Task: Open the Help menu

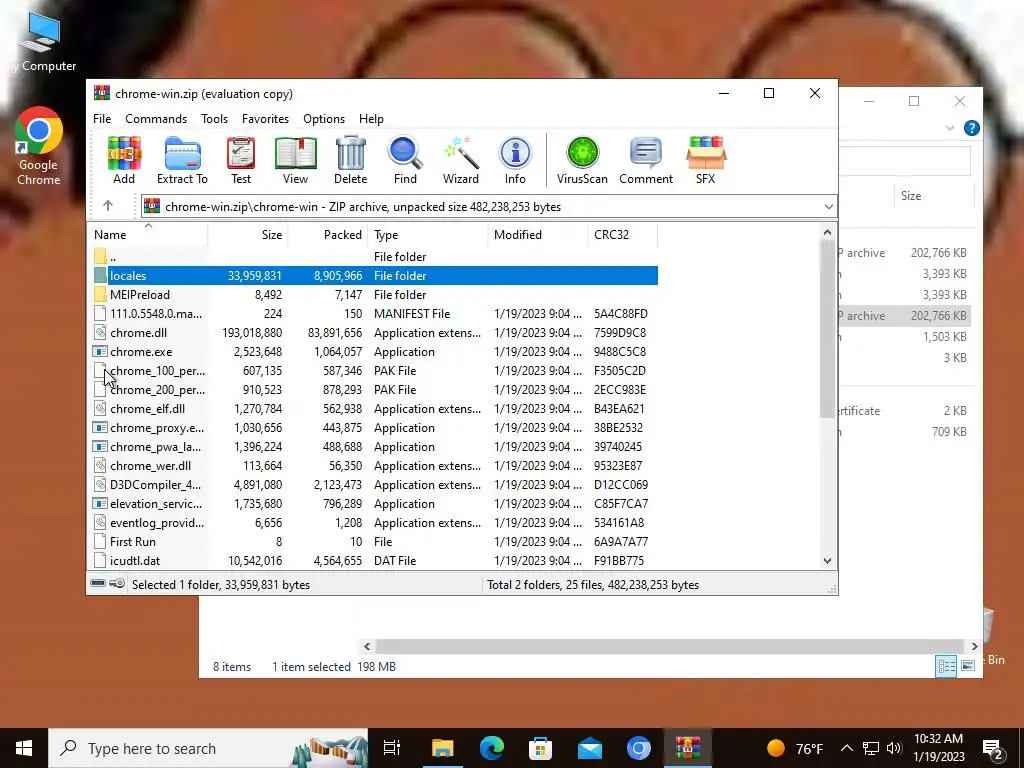Action: coord(371,119)
